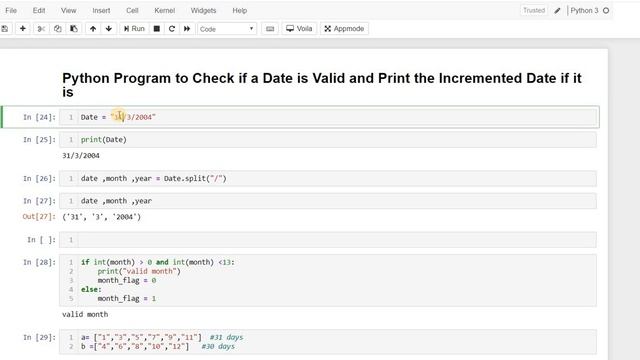Open the View menu
This screenshot has width=640, height=360.
69,11
